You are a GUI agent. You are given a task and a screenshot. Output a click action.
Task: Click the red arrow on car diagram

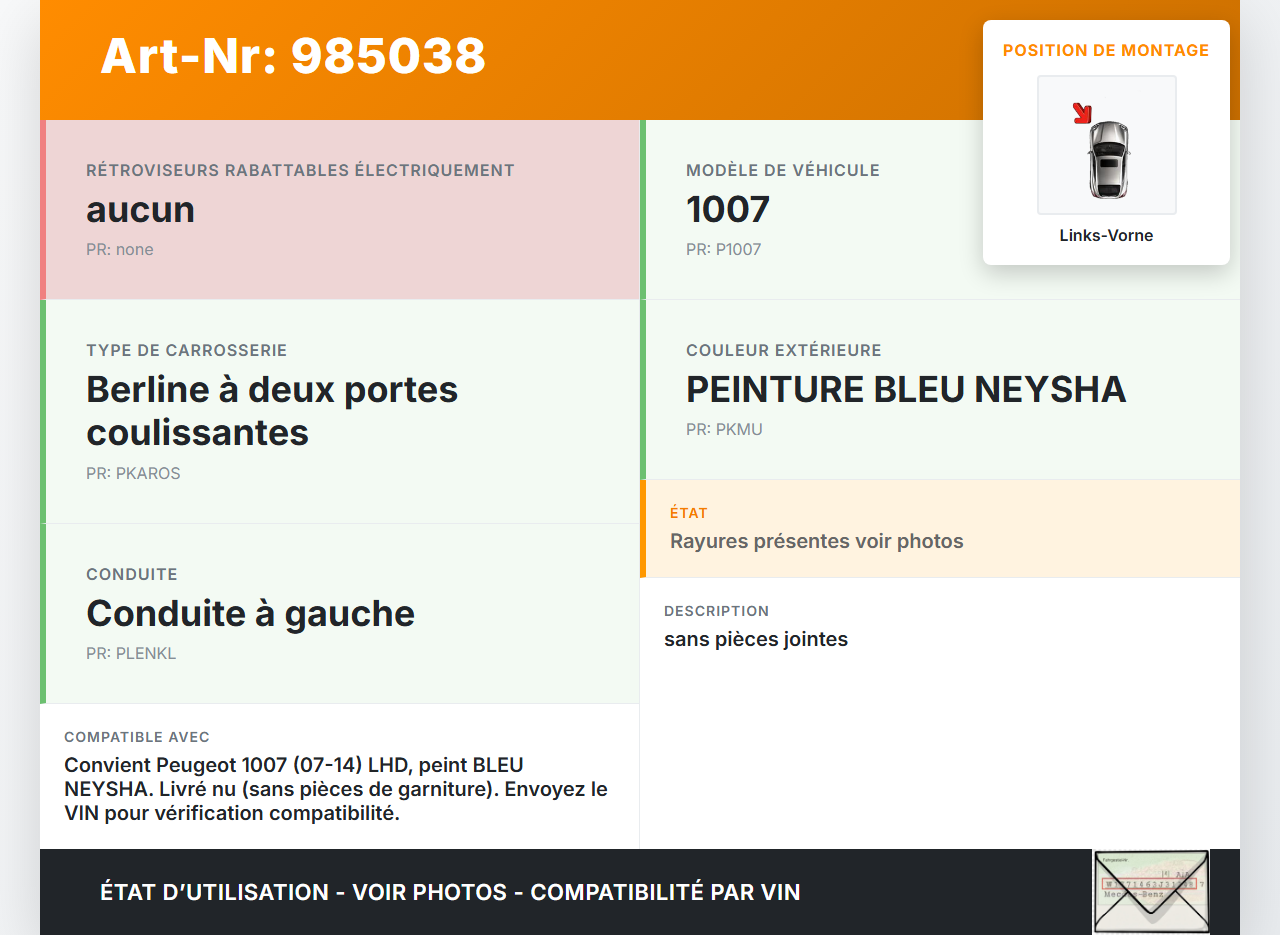[1082, 113]
